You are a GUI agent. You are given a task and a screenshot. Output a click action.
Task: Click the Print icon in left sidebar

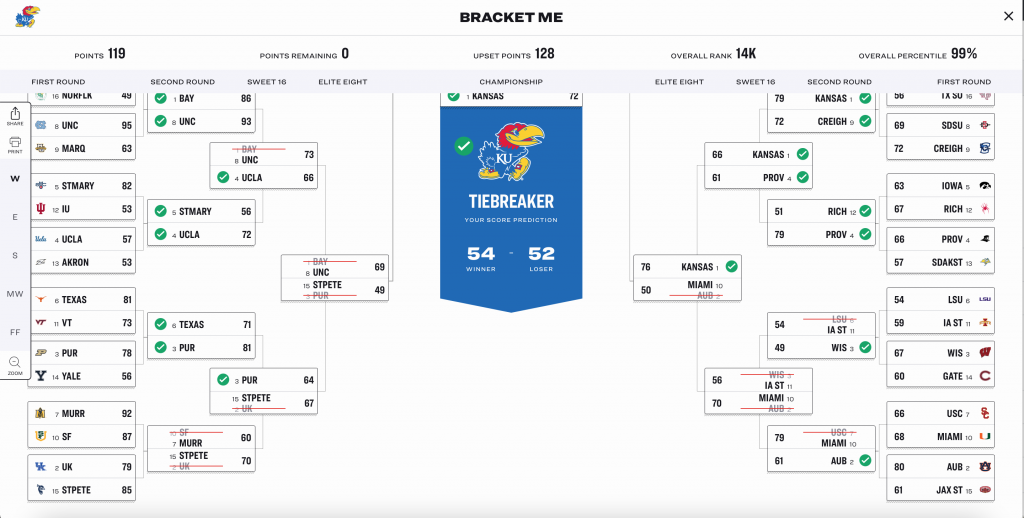tap(15, 143)
